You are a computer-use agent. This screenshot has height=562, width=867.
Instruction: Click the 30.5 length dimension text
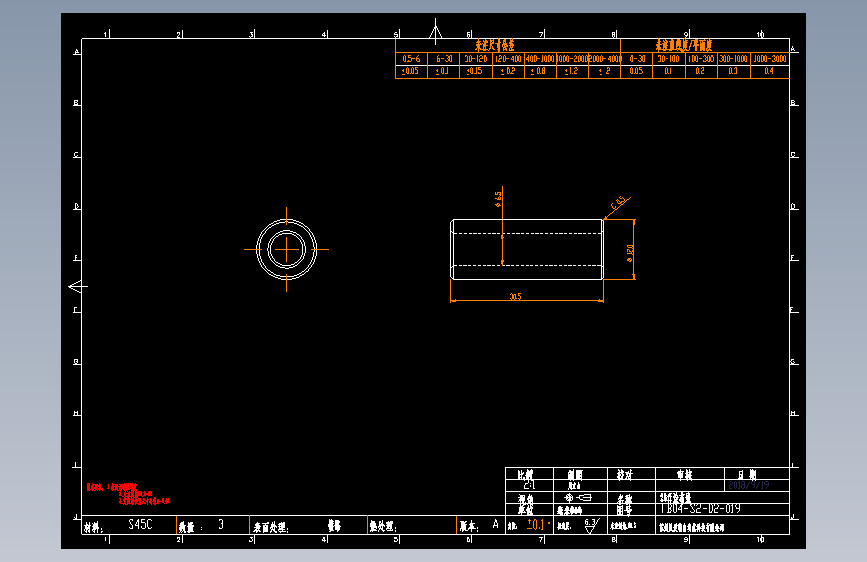click(x=515, y=296)
